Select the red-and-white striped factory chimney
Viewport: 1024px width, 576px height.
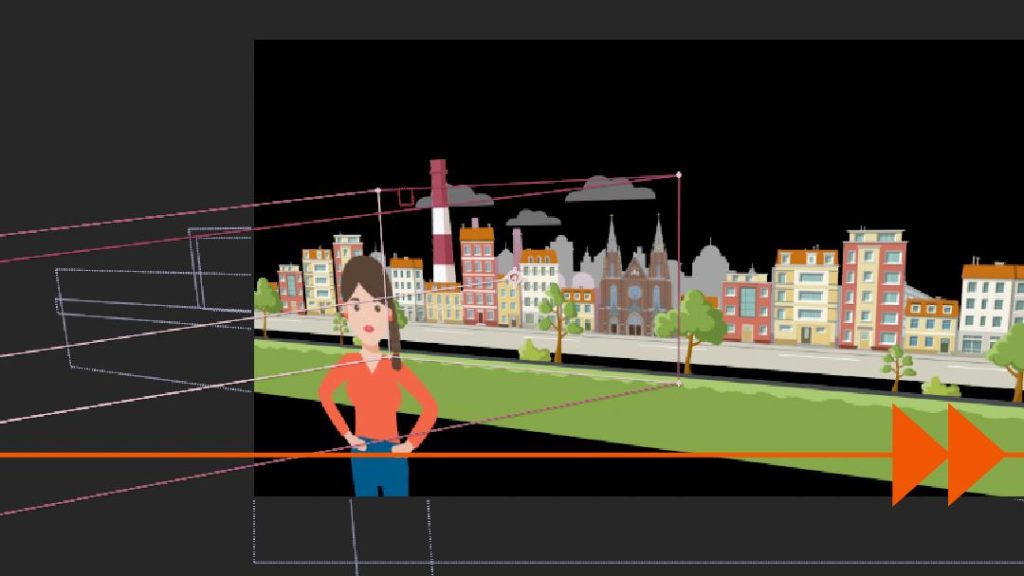point(440,225)
